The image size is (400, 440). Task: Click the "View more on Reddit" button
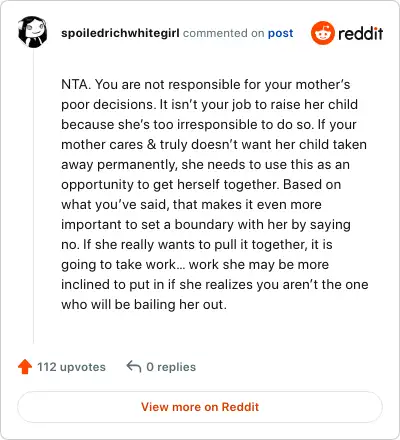(200, 407)
